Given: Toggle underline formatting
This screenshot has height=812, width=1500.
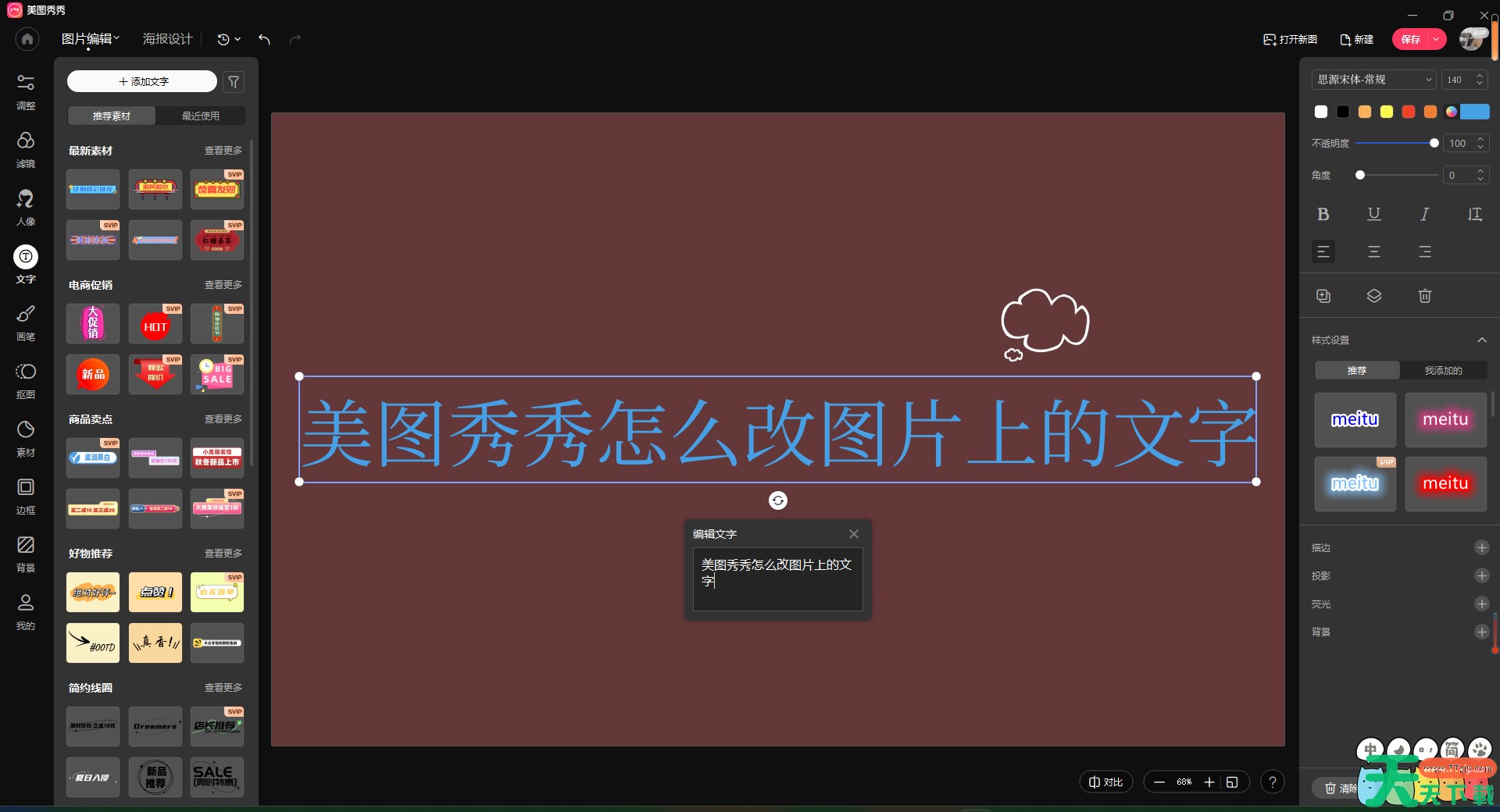Looking at the screenshot, I should pyautogui.click(x=1374, y=214).
